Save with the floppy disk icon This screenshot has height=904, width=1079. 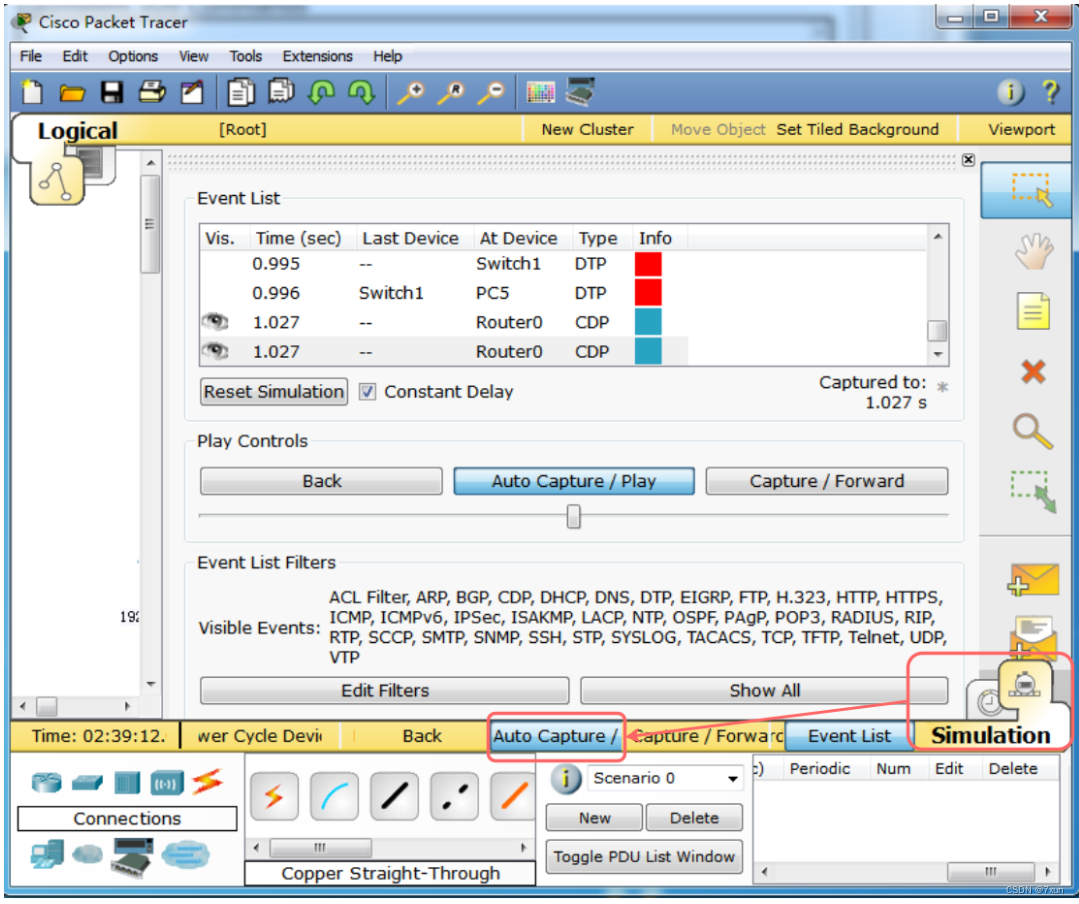[111, 92]
